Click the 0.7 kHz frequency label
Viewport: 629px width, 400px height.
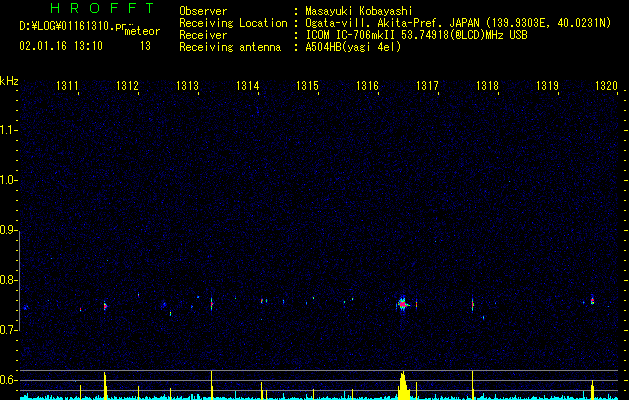pyautogui.click(x=8, y=330)
